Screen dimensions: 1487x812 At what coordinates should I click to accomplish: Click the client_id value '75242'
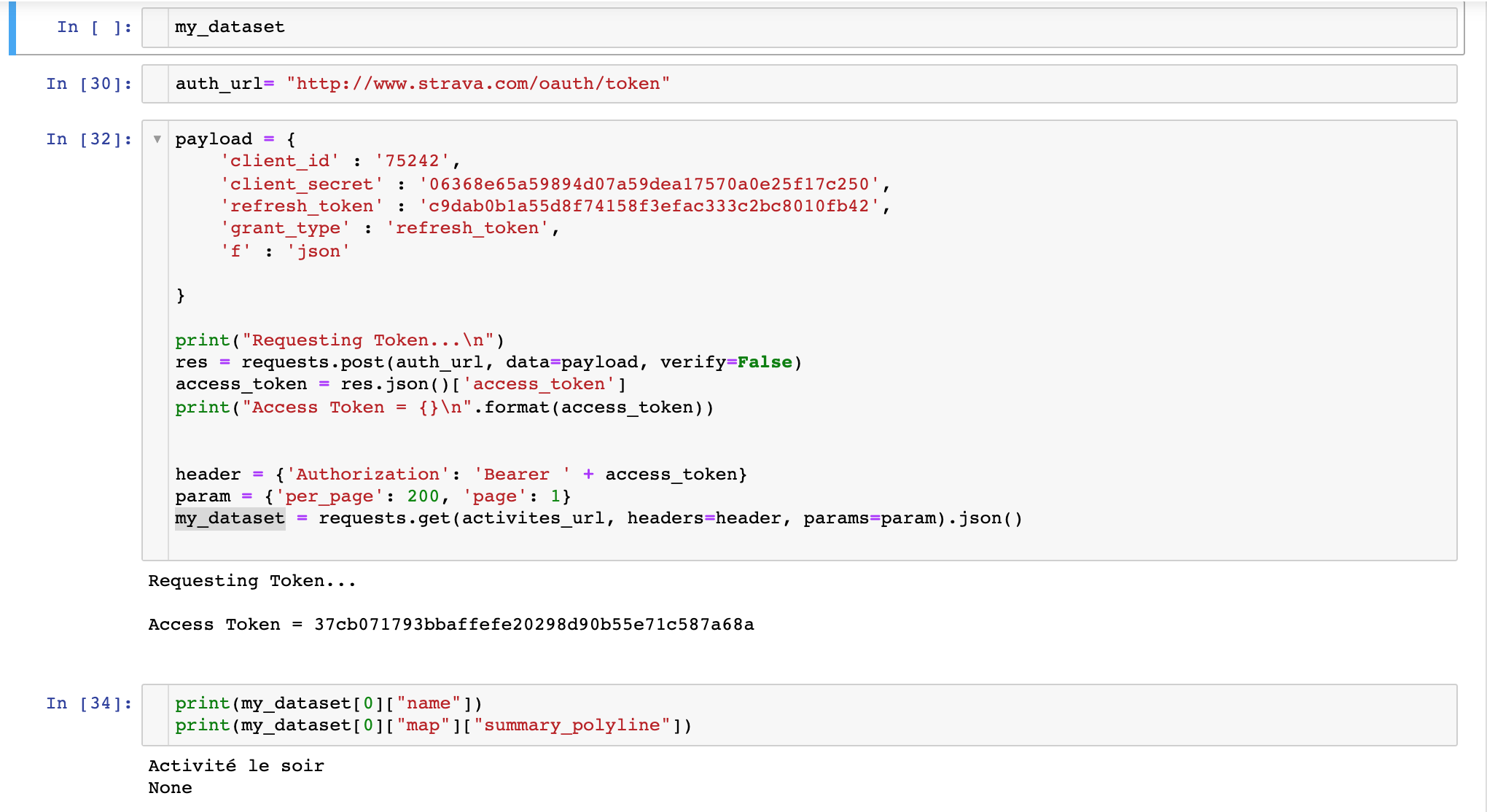[413, 161]
